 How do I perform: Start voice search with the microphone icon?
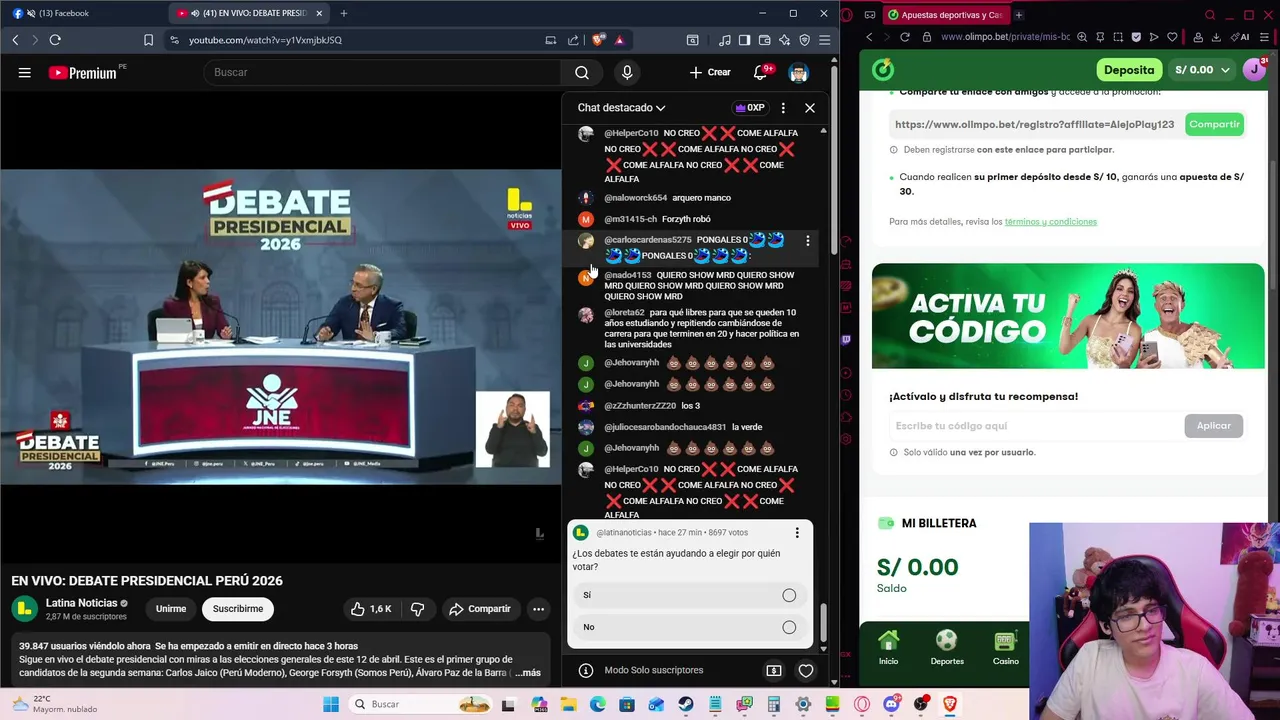point(627,72)
